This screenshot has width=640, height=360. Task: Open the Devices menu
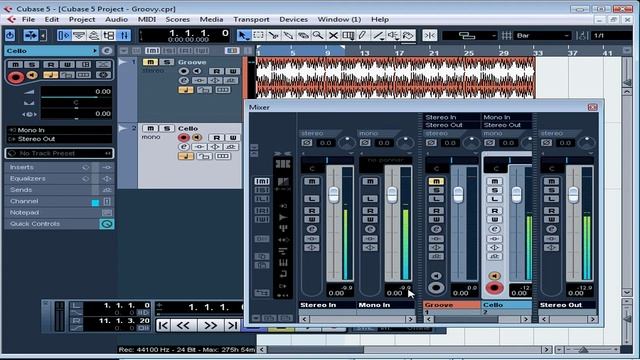click(293, 19)
